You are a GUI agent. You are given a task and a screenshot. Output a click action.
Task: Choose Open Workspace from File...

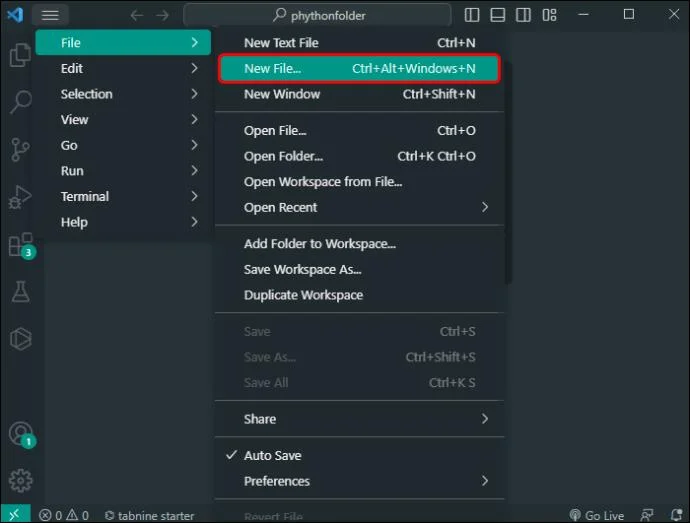pos(359,182)
